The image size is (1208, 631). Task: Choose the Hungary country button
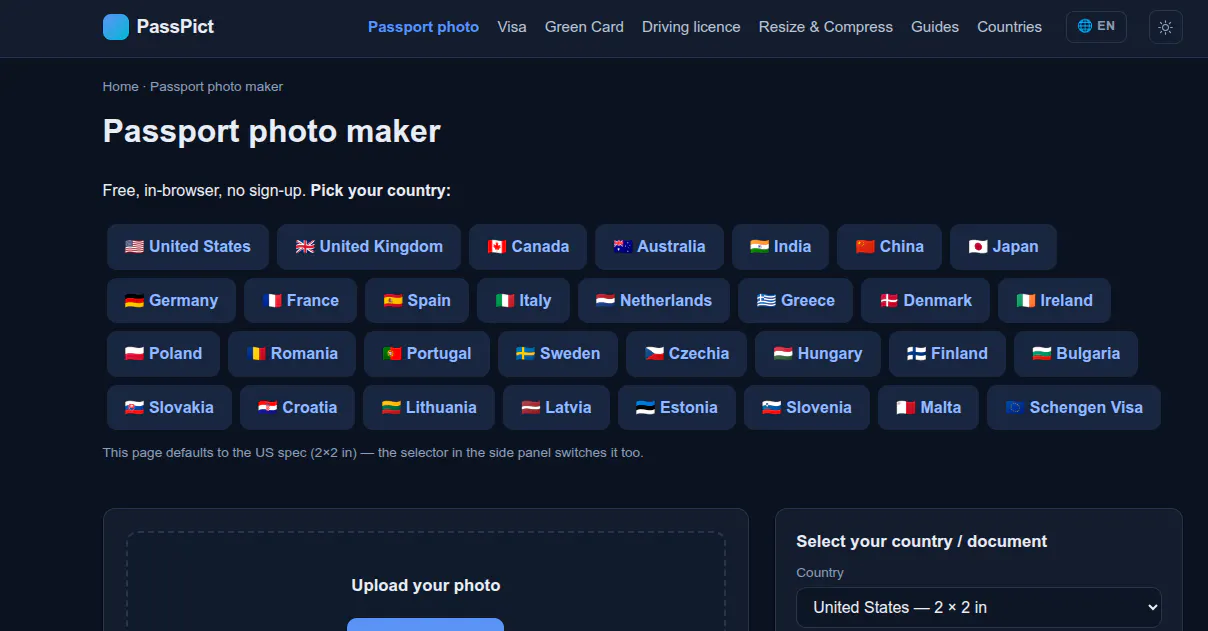click(x=818, y=354)
